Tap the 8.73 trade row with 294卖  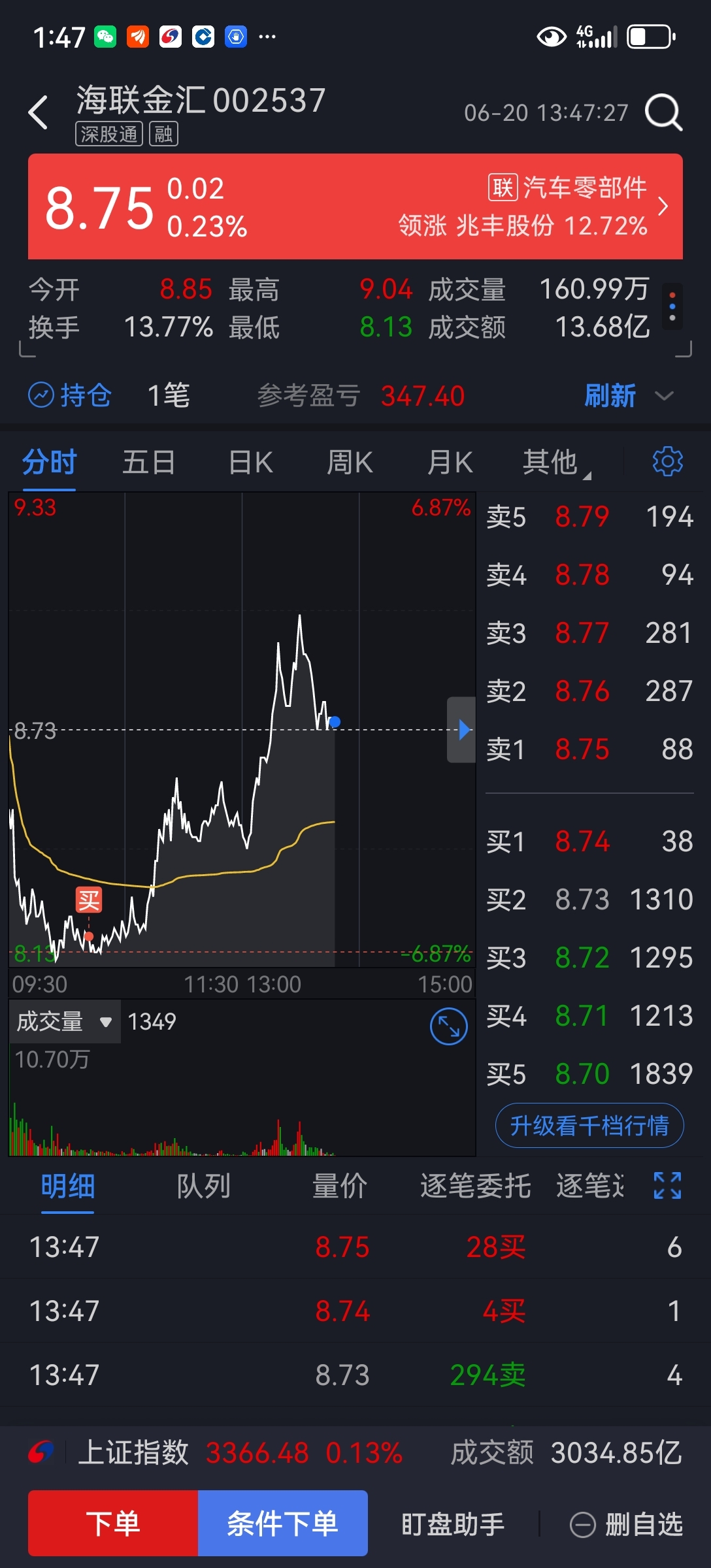click(x=355, y=1375)
